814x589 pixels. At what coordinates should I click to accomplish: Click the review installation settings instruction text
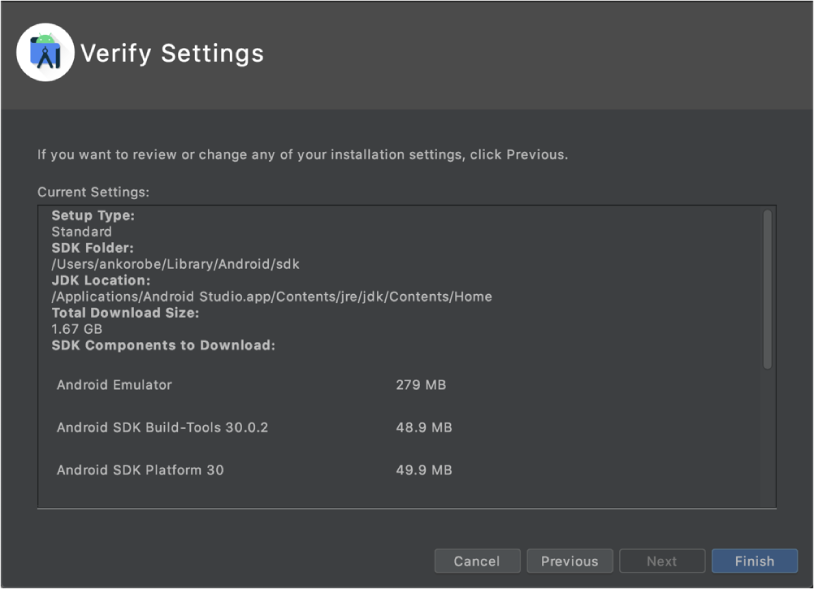pyautogui.click(x=303, y=155)
